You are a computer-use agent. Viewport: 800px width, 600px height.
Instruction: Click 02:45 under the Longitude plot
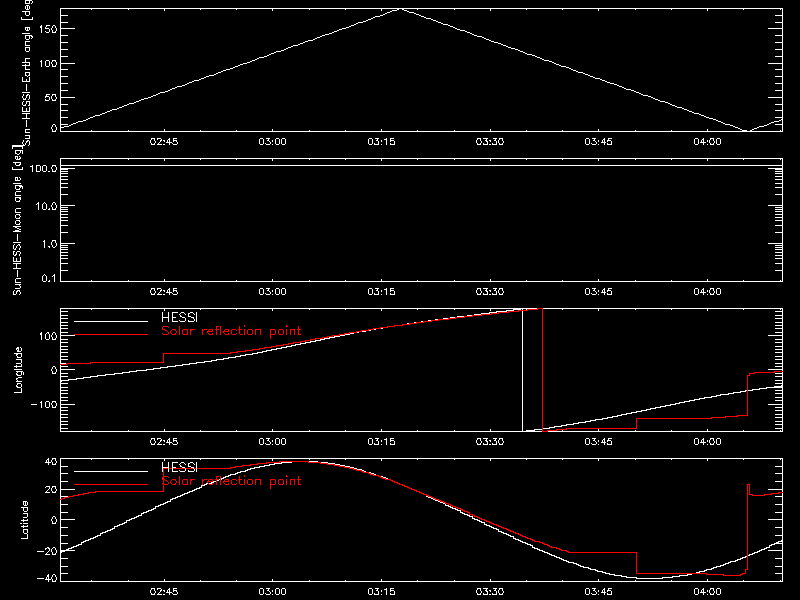pos(164,442)
